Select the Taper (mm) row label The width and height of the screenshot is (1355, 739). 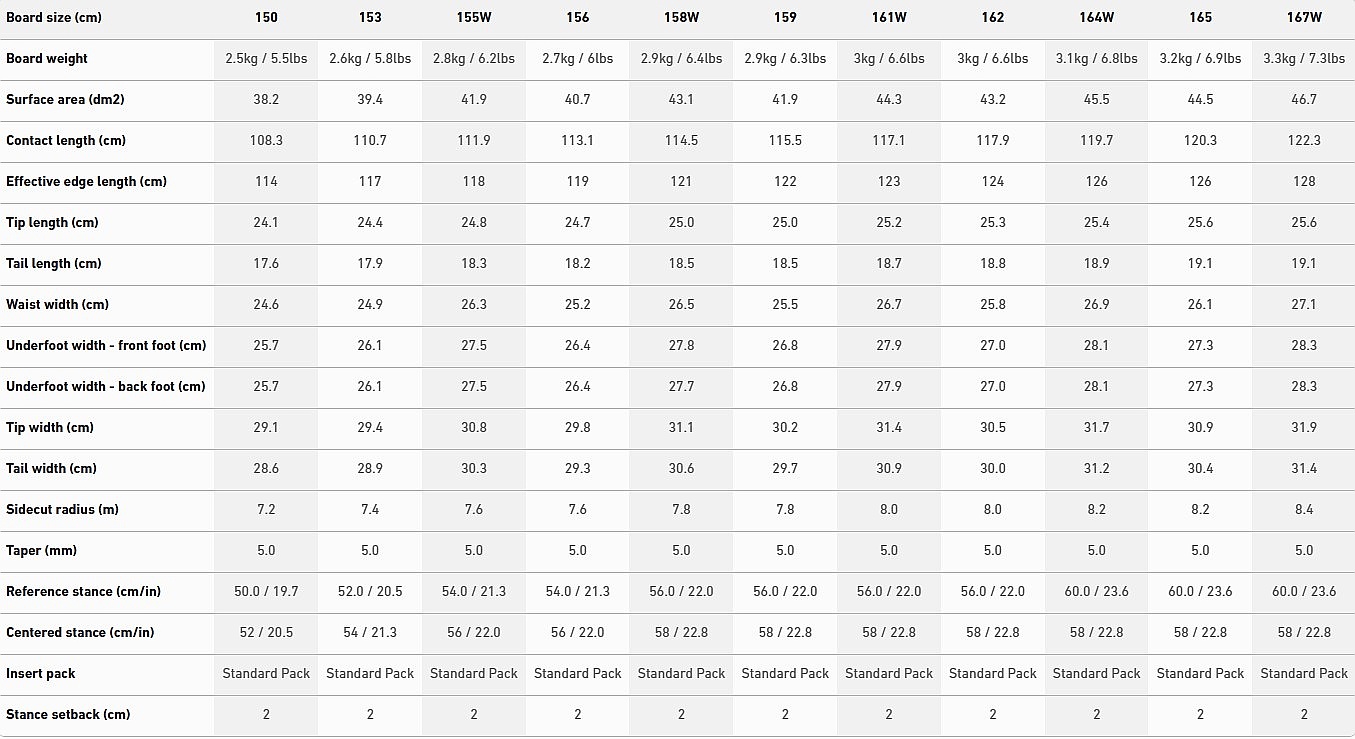coord(41,551)
